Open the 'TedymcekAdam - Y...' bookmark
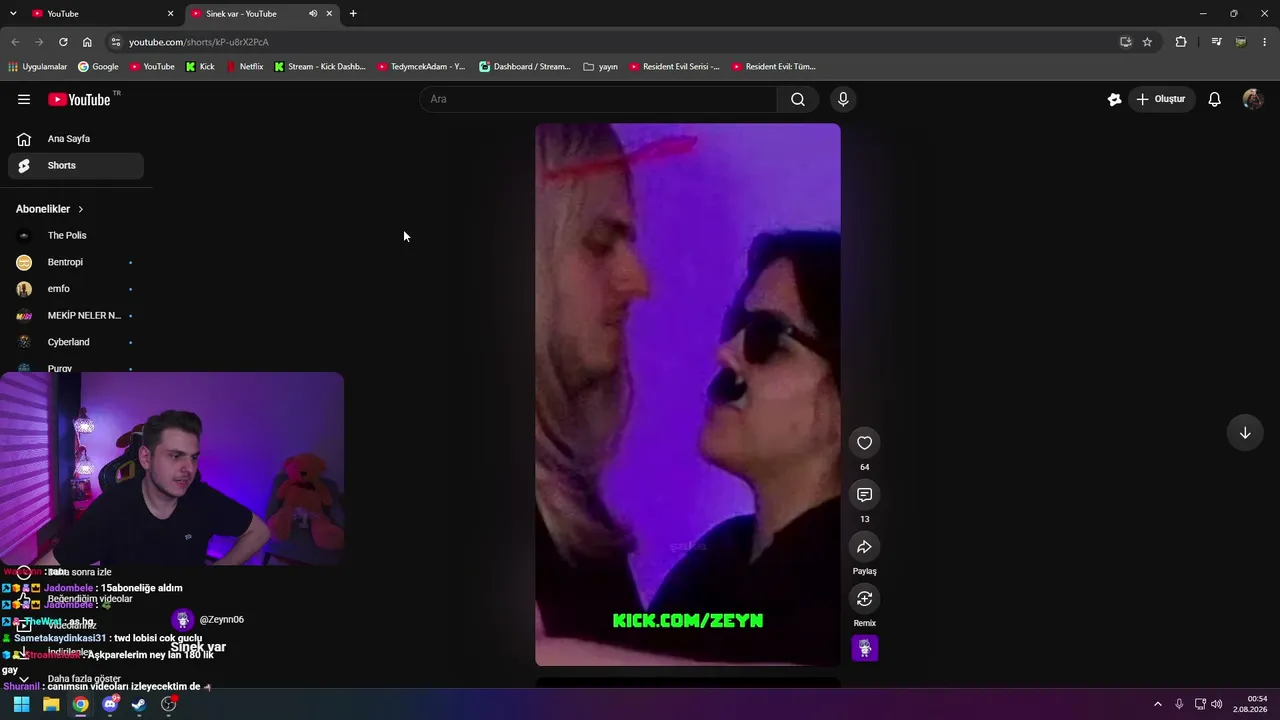Image resolution: width=1280 pixels, height=720 pixels. (421, 67)
